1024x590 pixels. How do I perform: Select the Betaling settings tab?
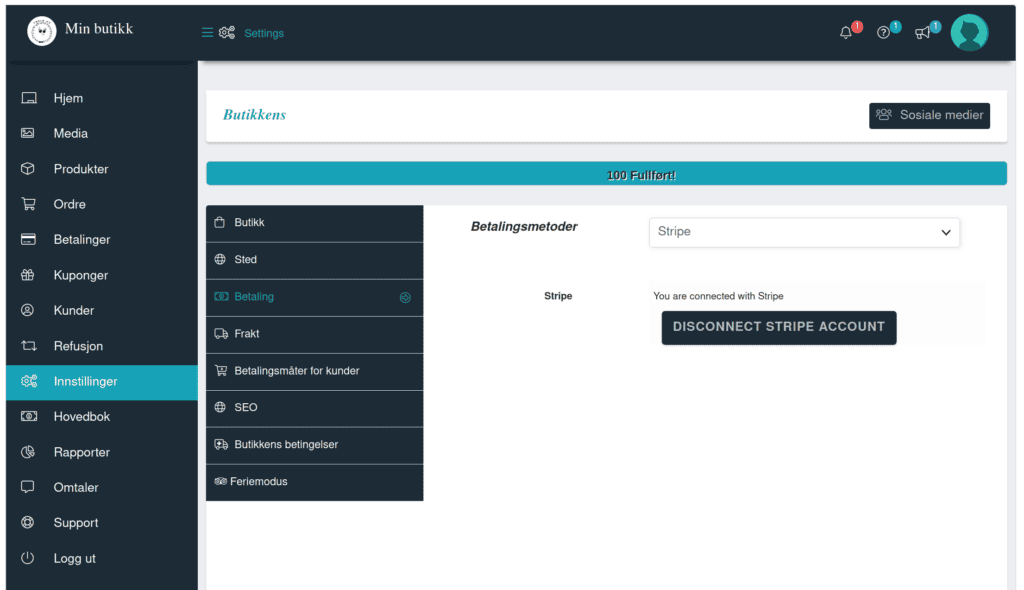click(x=314, y=297)
